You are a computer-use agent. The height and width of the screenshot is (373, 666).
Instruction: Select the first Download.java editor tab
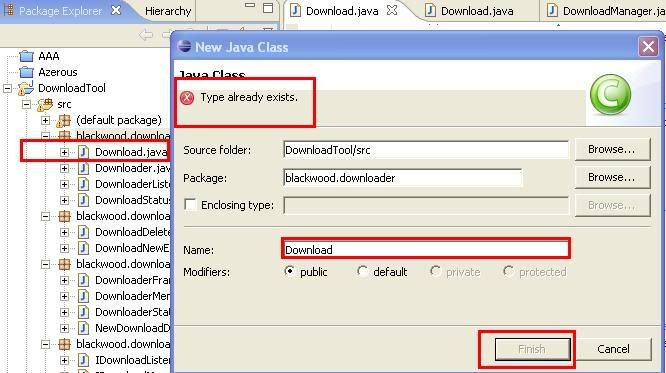pyautogui.click(x=342, y=11)
